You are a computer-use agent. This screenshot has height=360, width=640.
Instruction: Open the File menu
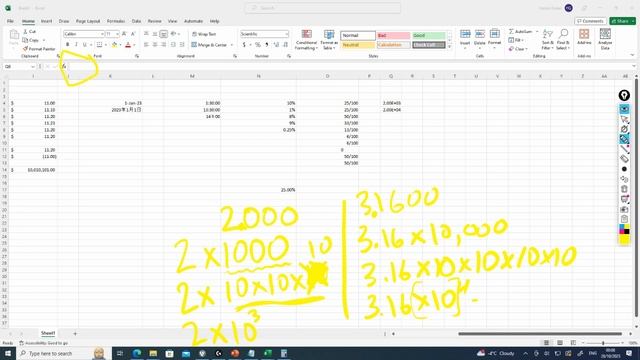10,21
